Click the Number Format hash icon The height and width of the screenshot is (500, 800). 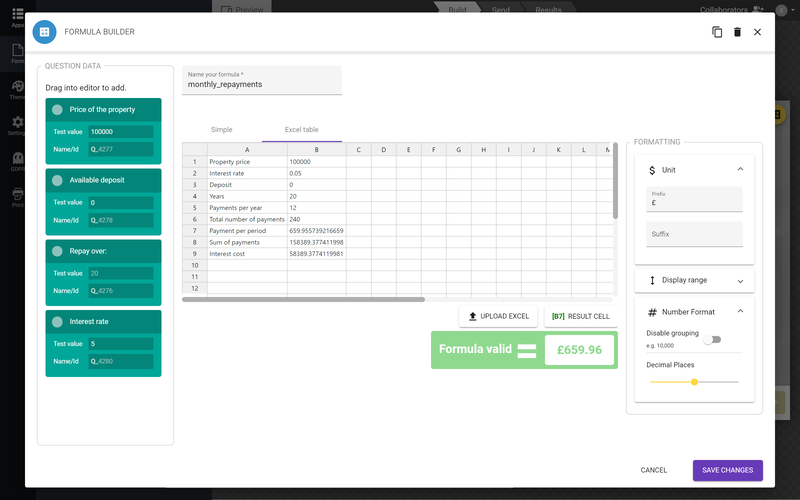pyautogui.click(x=652, y=312)
